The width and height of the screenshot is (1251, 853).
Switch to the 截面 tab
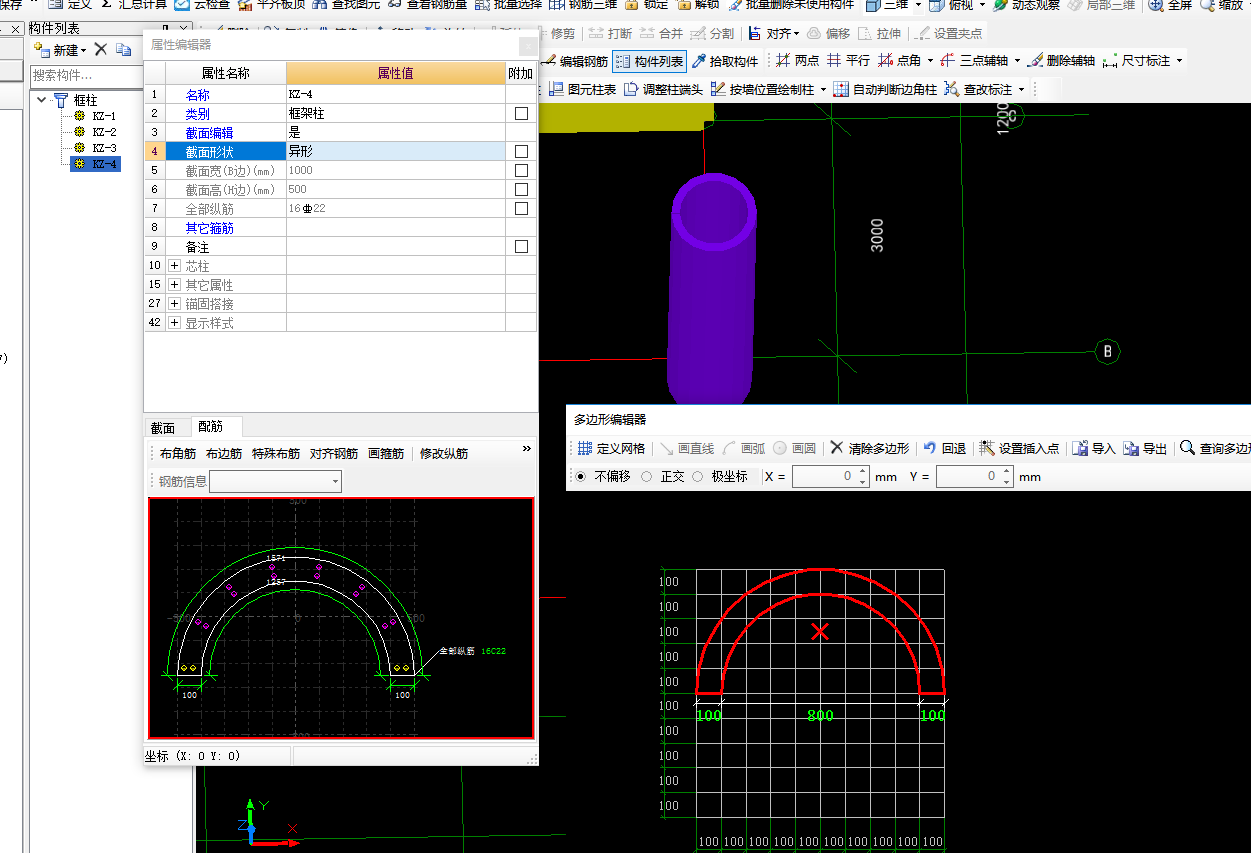click(163, 428)
